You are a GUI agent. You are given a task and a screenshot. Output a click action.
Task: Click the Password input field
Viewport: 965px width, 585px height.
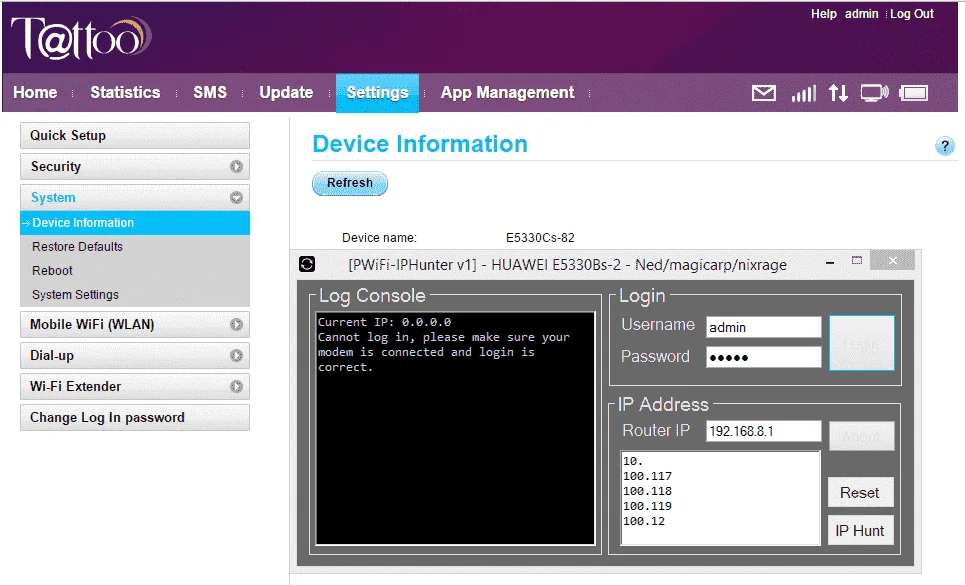(764, 357)
